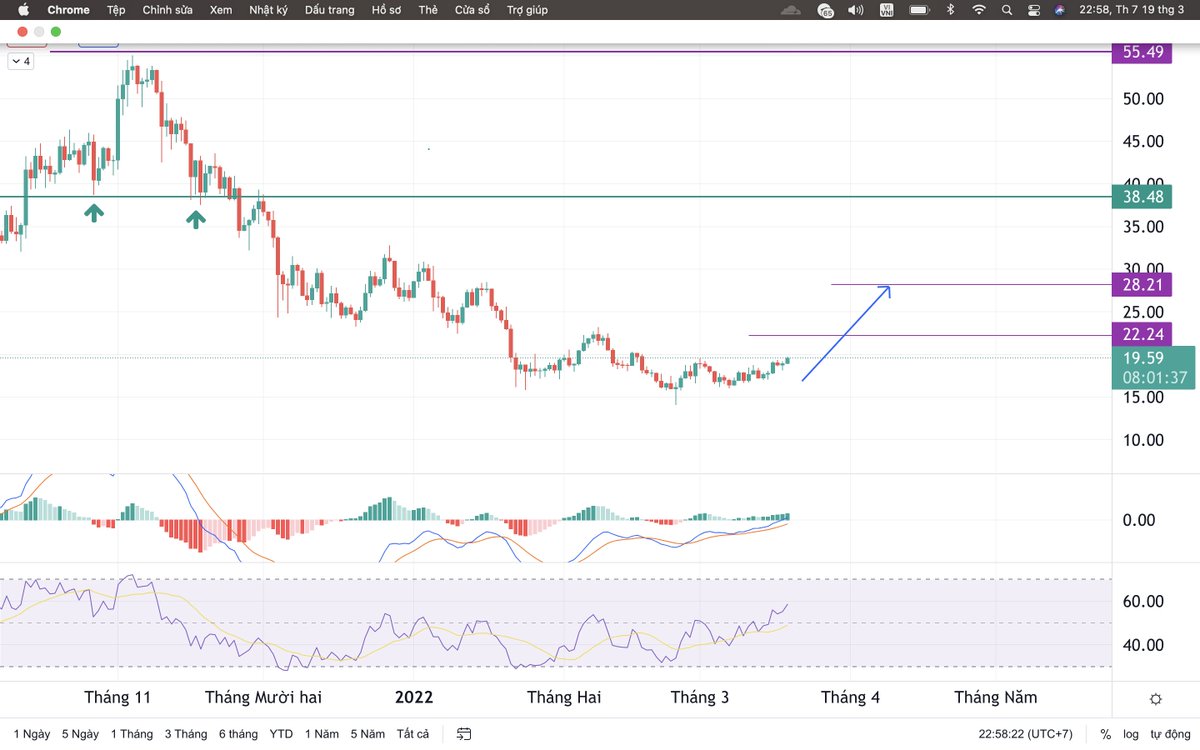Open the Cửa sổ menu
This screenshot has height=750, width=1200.
(x=472, y=10)
